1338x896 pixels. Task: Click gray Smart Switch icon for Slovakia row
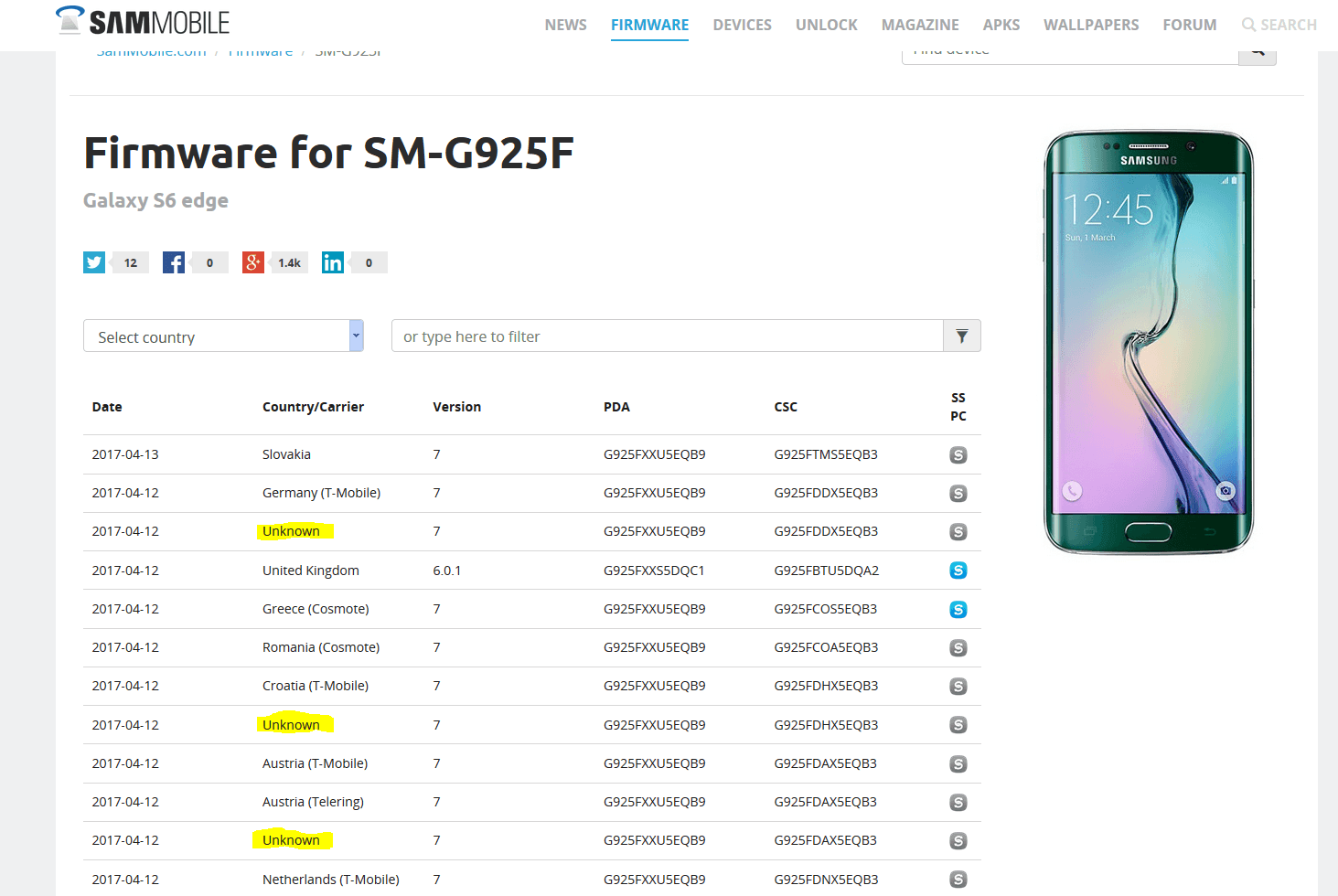point(958,454)
